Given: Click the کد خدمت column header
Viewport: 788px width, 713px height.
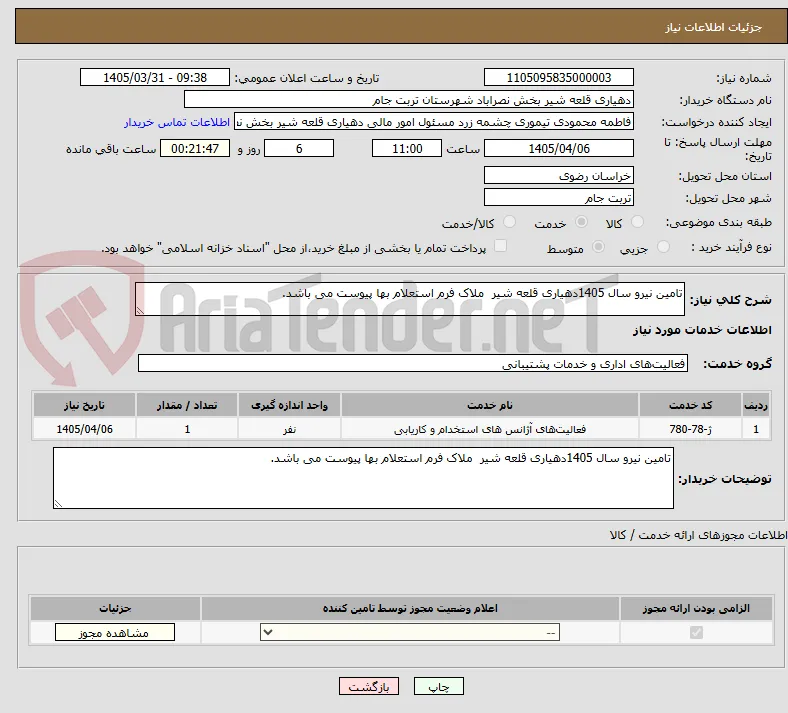Looking at the screenshot, I should (x=691, y=405).
